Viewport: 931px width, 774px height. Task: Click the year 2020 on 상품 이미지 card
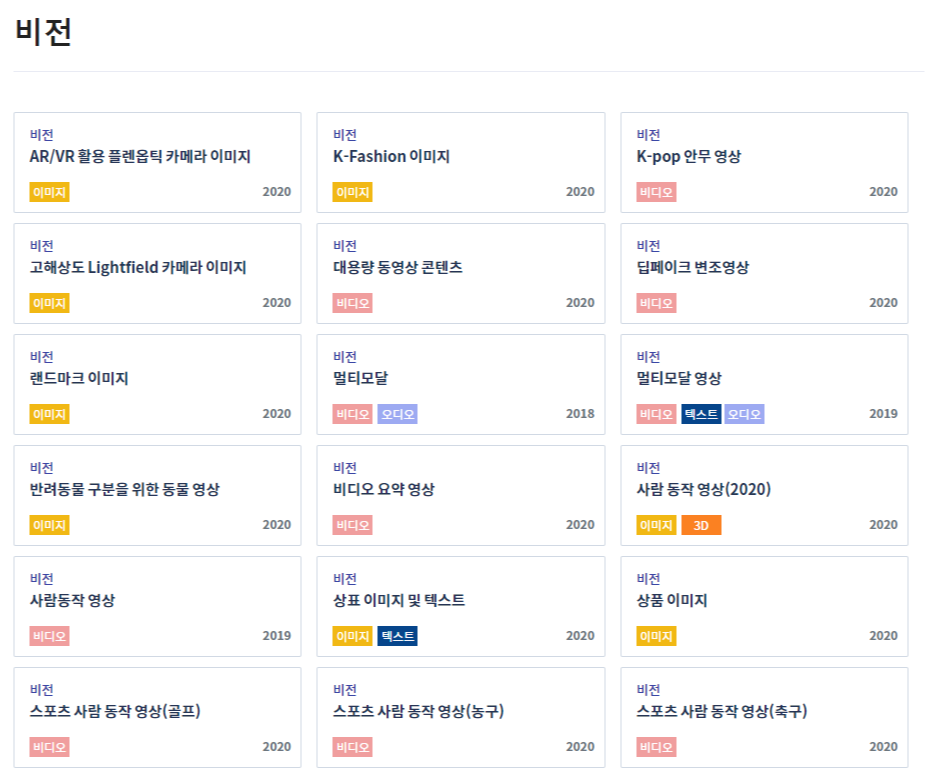[x=884, y=636]
